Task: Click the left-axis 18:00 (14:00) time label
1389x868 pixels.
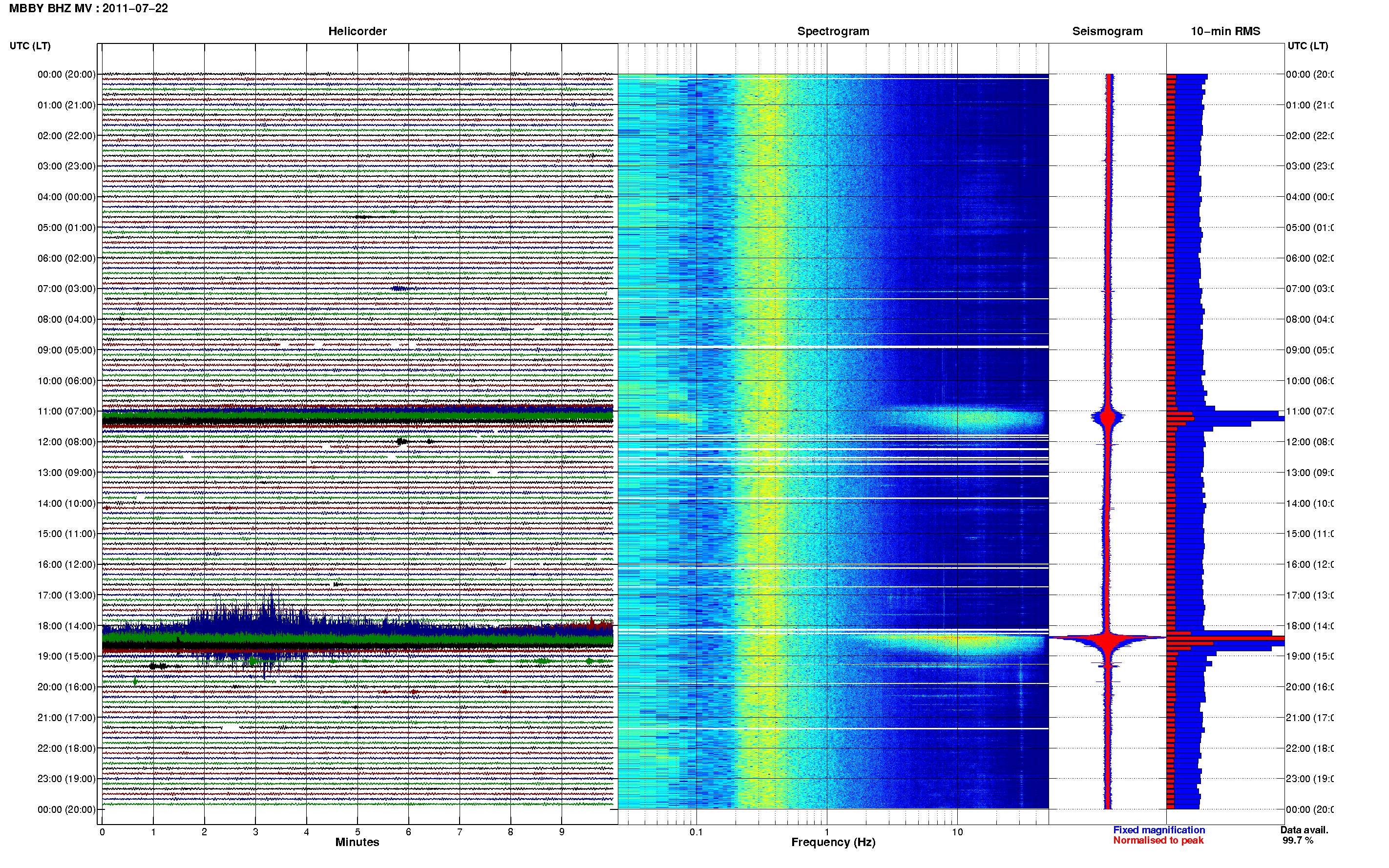Action: 66,626
